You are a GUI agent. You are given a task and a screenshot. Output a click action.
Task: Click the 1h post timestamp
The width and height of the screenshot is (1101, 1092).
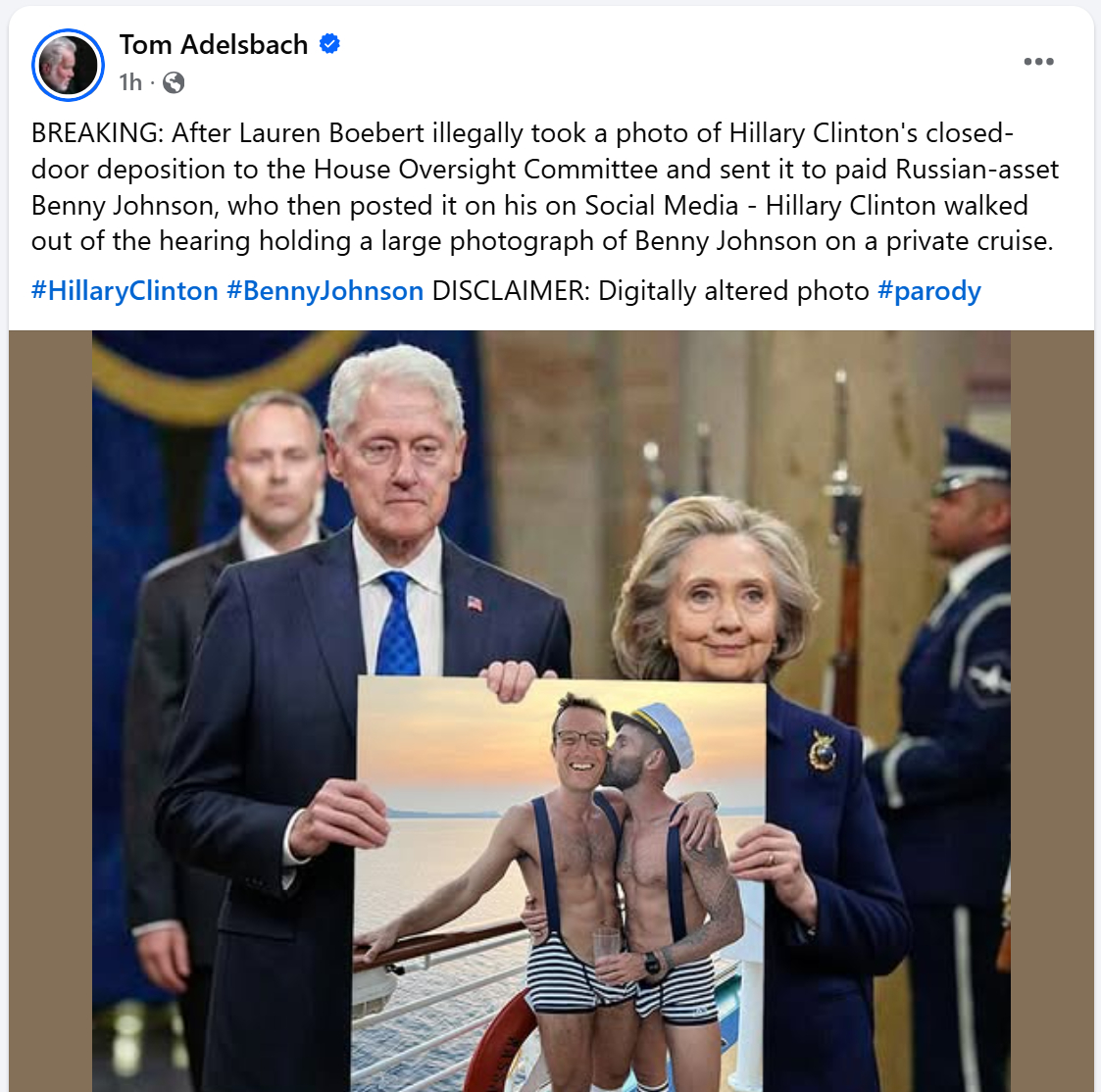click(x=130, y=83)
